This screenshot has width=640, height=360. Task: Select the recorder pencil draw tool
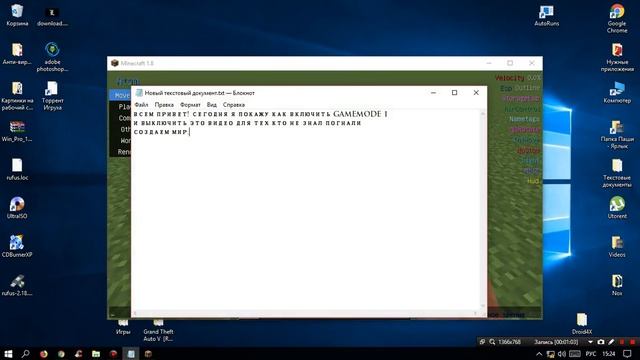[x=611, y=342]
